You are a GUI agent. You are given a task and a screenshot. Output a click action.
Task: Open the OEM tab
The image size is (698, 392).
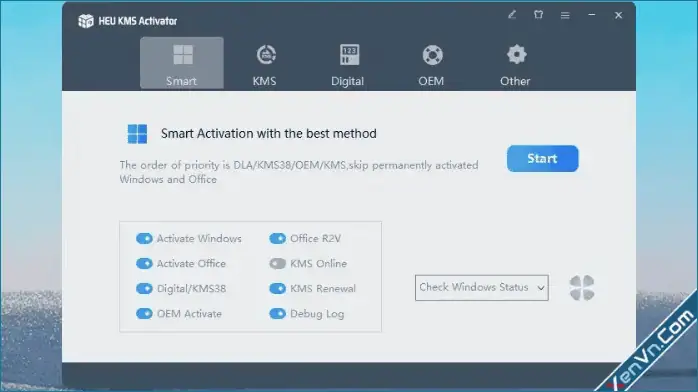click(x=431, y=65)
